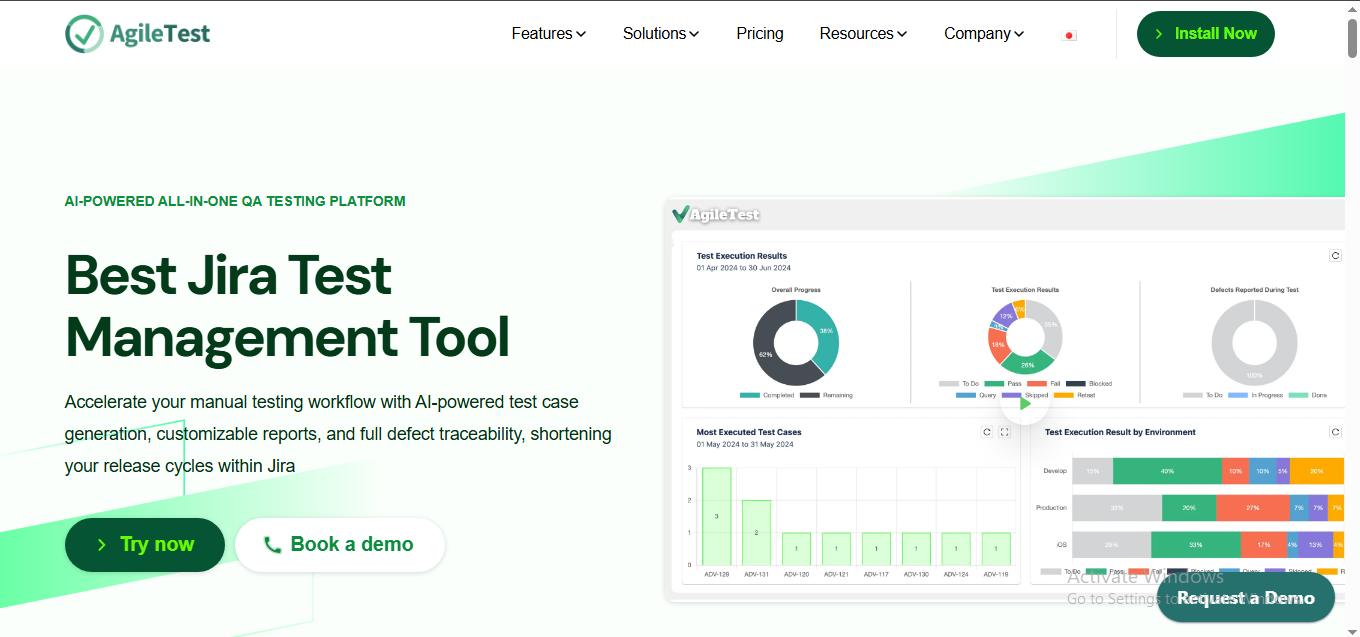Viewport: 1360px width, 637px height.
Task: Open the language selector flag icon
Action: point(1068,34)
